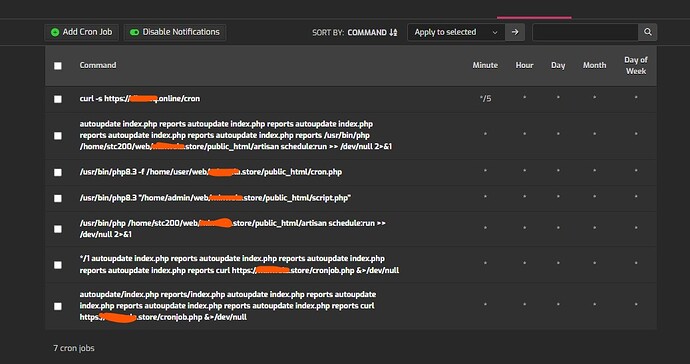Check the row starting 'autoupdate/index.php reports/index.php'

coord(58,306)
